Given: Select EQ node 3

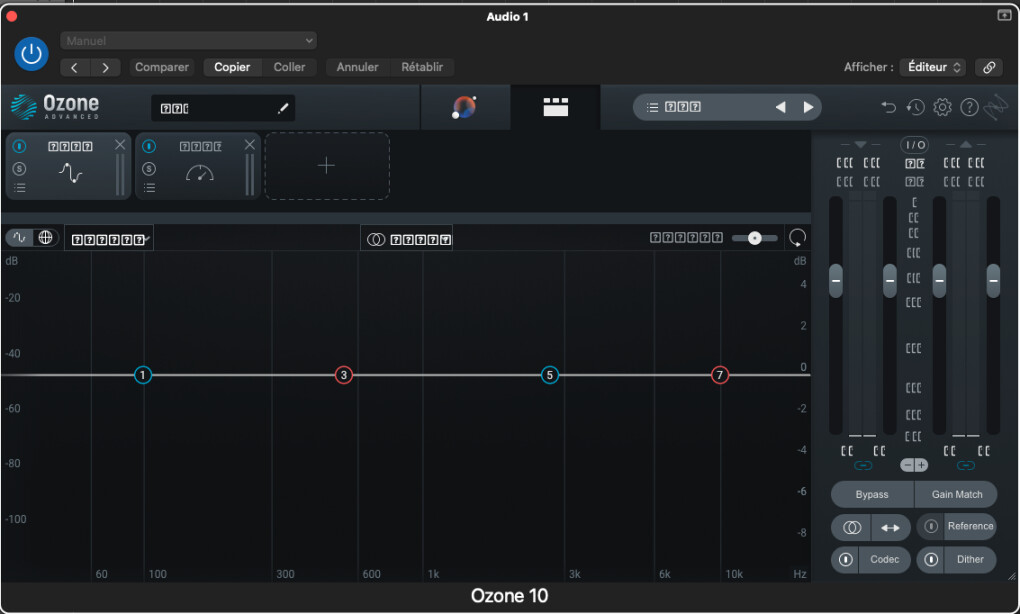Looking at the screenshot, I should click(x=343, y=375).
